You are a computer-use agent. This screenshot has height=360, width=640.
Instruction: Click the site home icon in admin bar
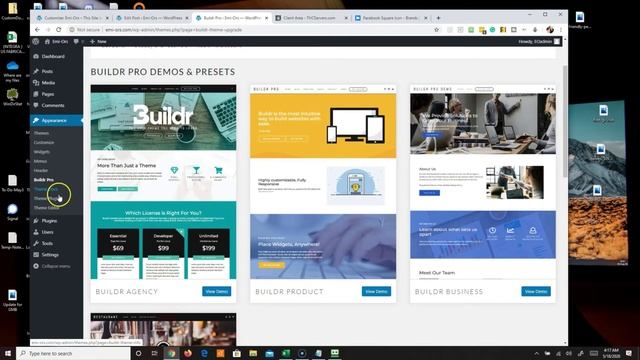point(47,42)
